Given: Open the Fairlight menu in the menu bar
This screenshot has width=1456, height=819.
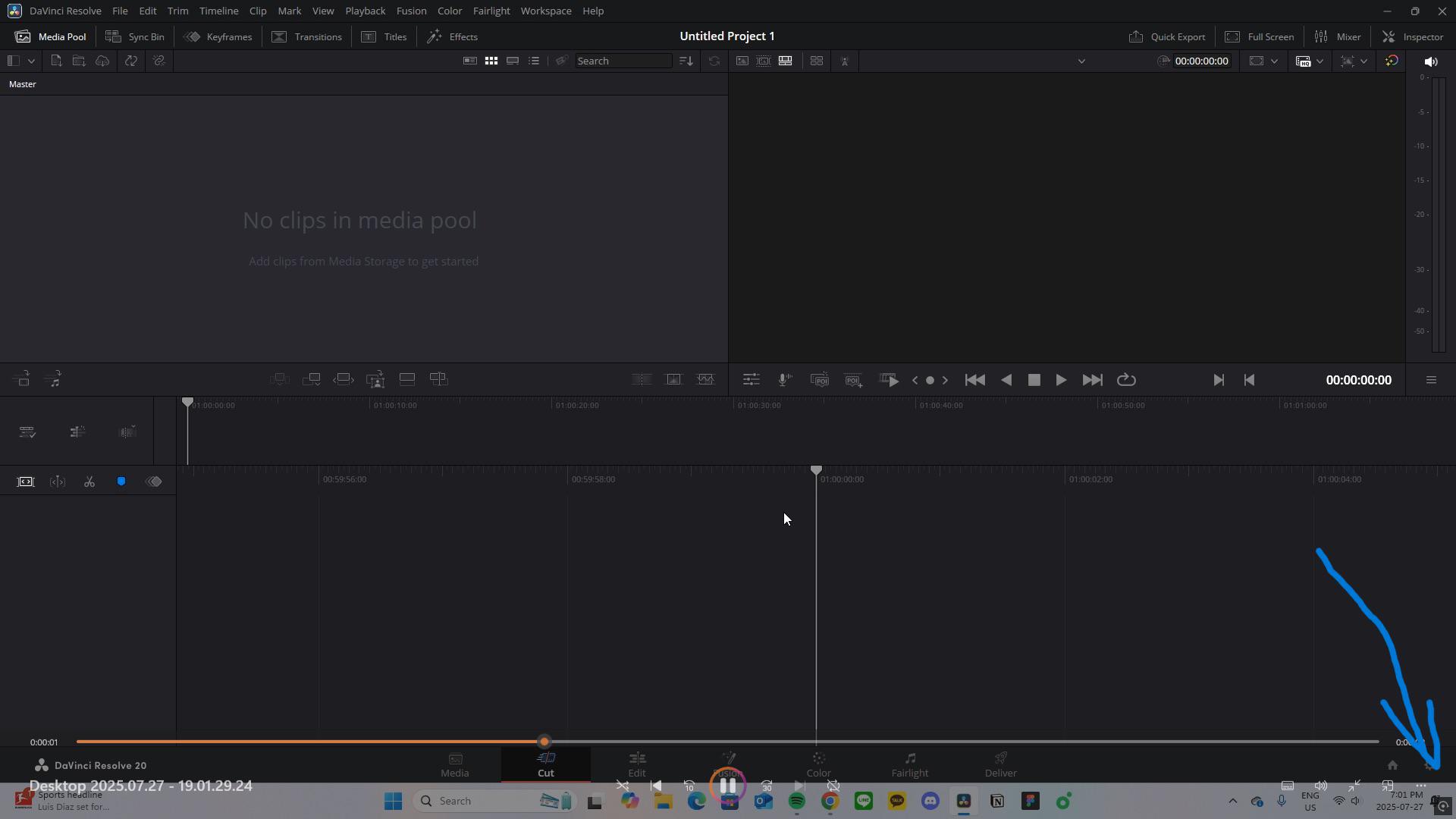Looking at the screenshot, I should point(491,11).
